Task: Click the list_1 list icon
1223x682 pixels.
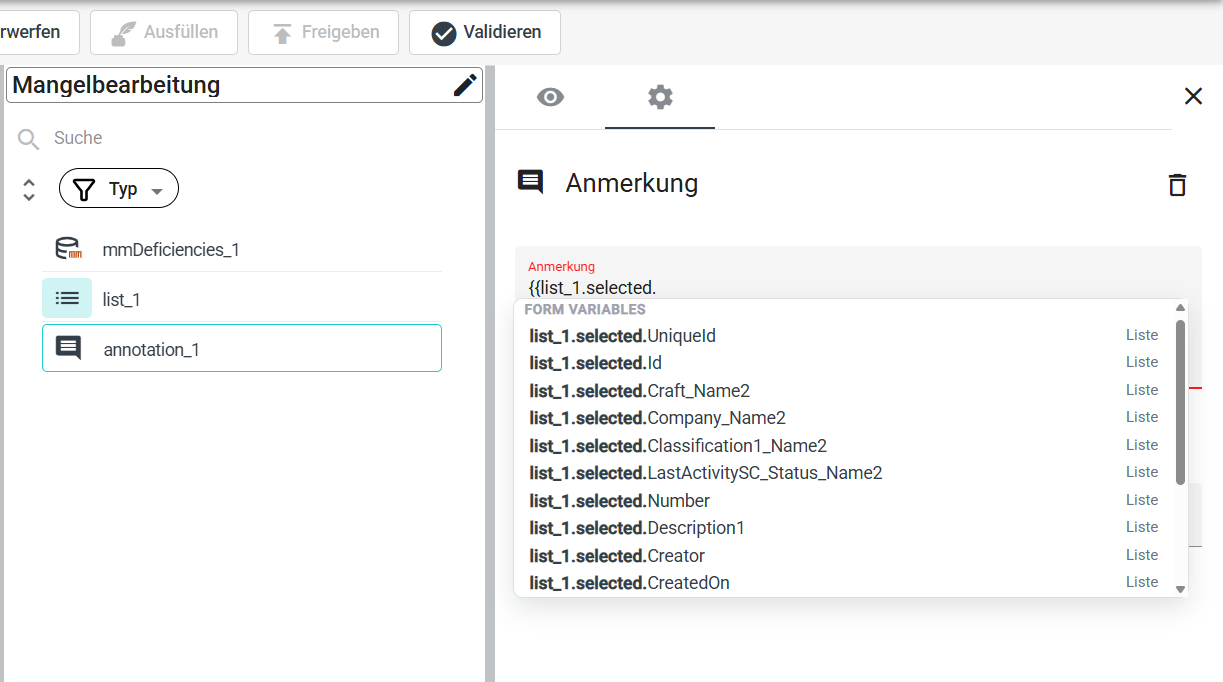Action: 67,298
